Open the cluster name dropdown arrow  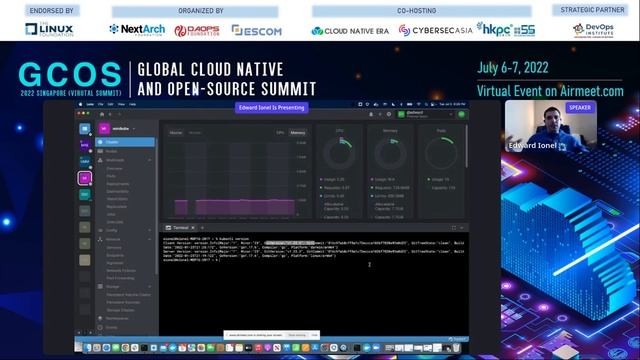pos(134,129)
